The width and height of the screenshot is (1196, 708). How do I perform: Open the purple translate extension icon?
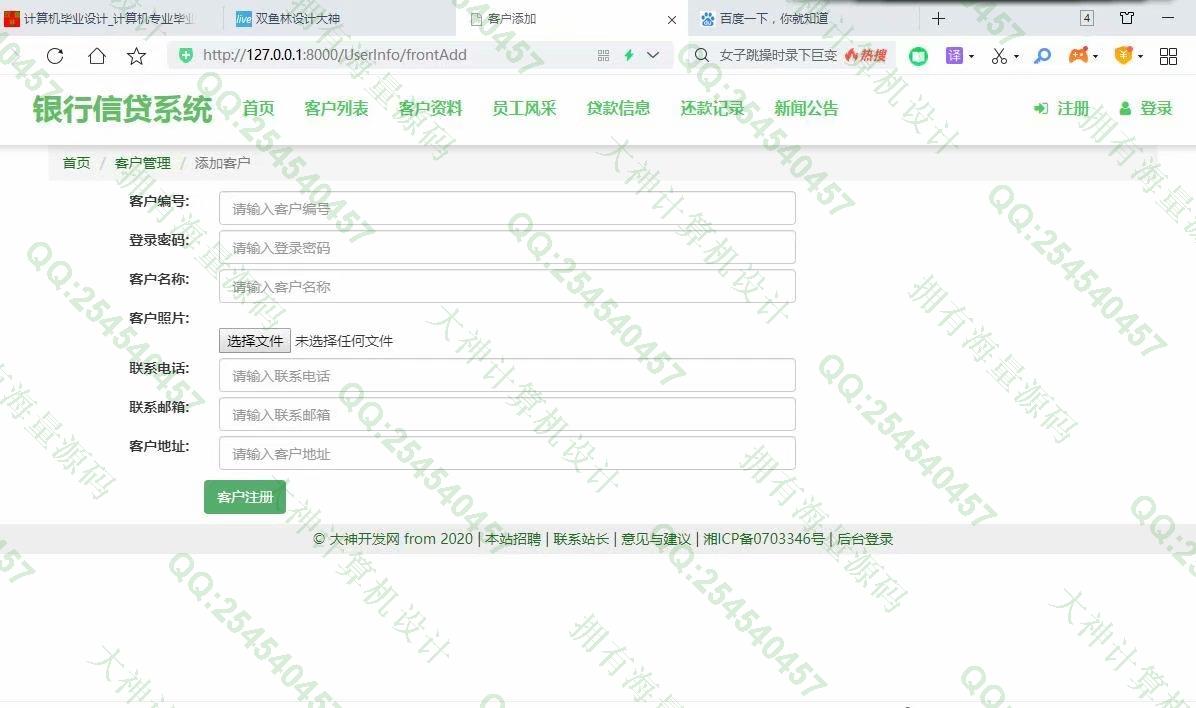coord(954,55)
